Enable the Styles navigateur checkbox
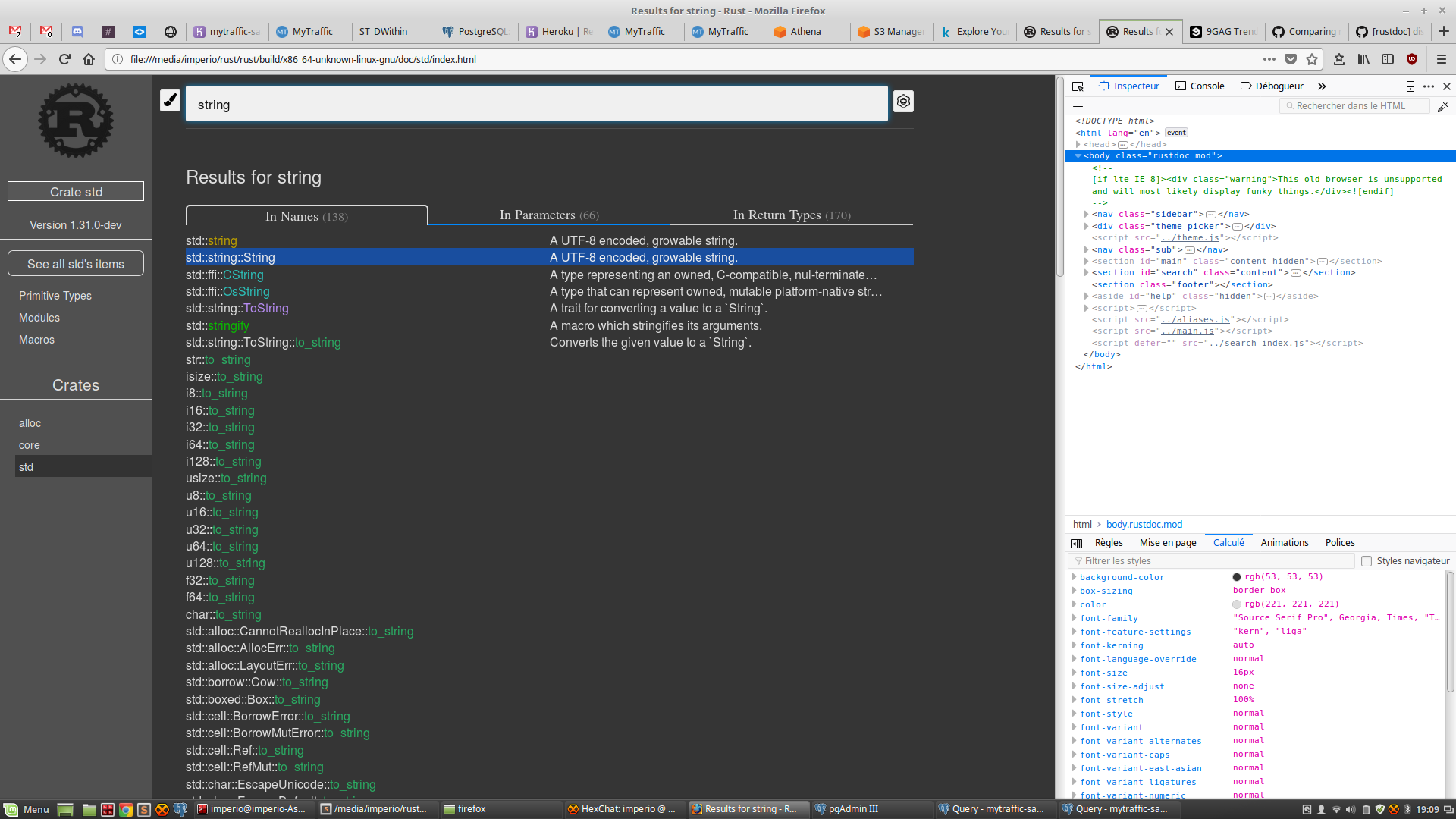Image resolution: width=1456 pixels, height=819 pixels. click(1367, 560)
